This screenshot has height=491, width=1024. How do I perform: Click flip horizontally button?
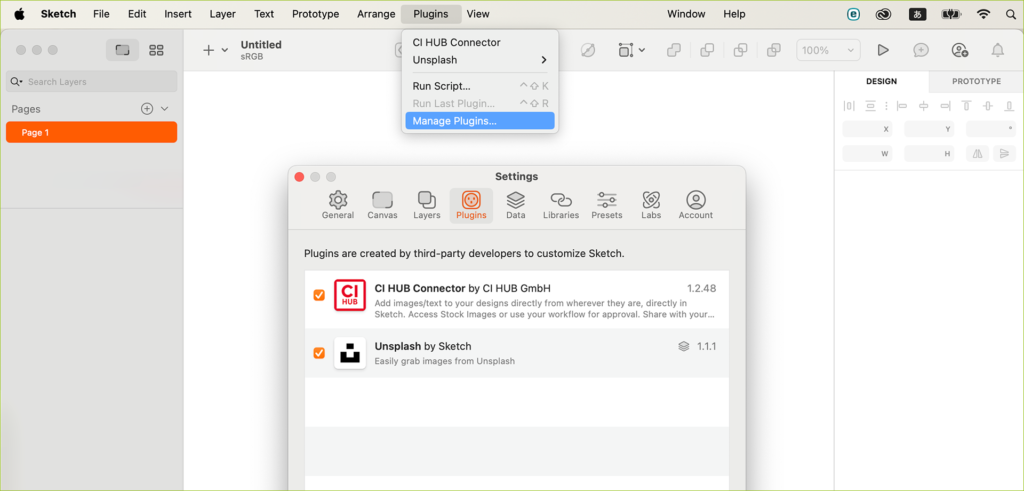coord(978,154)
